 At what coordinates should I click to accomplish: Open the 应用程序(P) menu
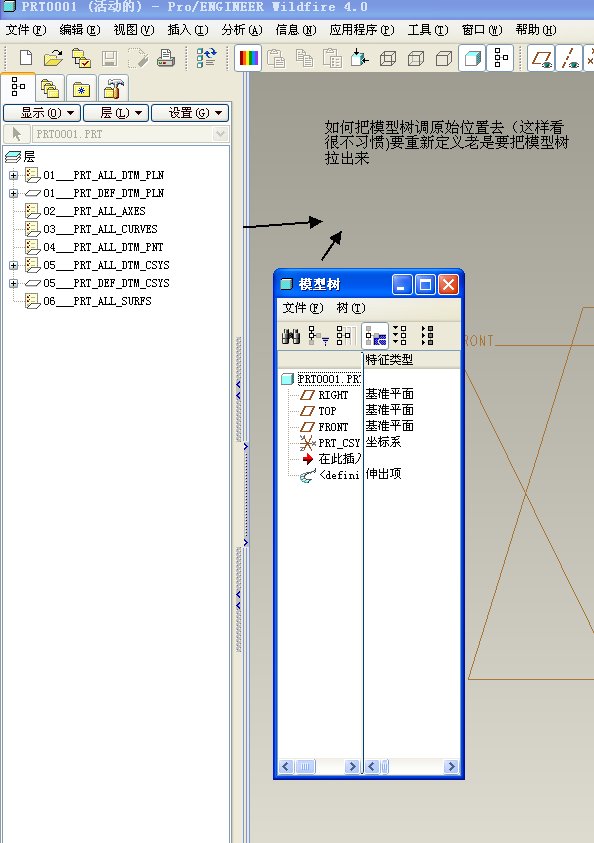[362, 30]
